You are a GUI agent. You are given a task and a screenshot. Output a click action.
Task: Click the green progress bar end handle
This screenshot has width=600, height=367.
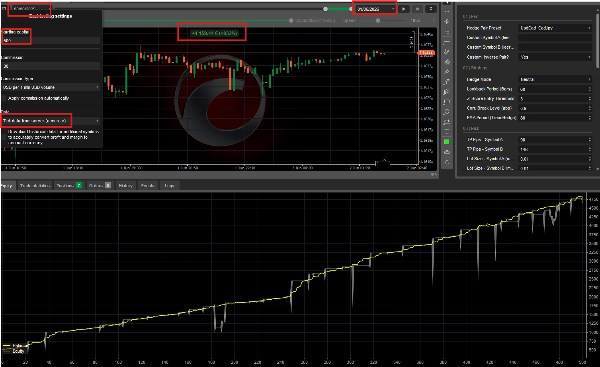pos(291,20)
